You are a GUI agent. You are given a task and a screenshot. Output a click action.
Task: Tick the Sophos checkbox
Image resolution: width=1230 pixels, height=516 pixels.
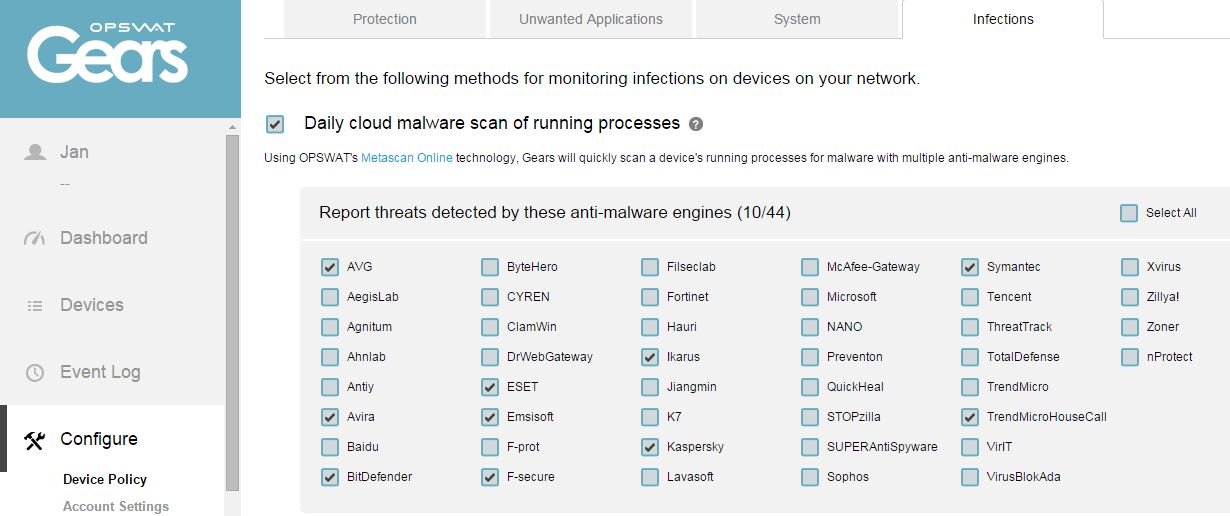[x=810, y=477]
